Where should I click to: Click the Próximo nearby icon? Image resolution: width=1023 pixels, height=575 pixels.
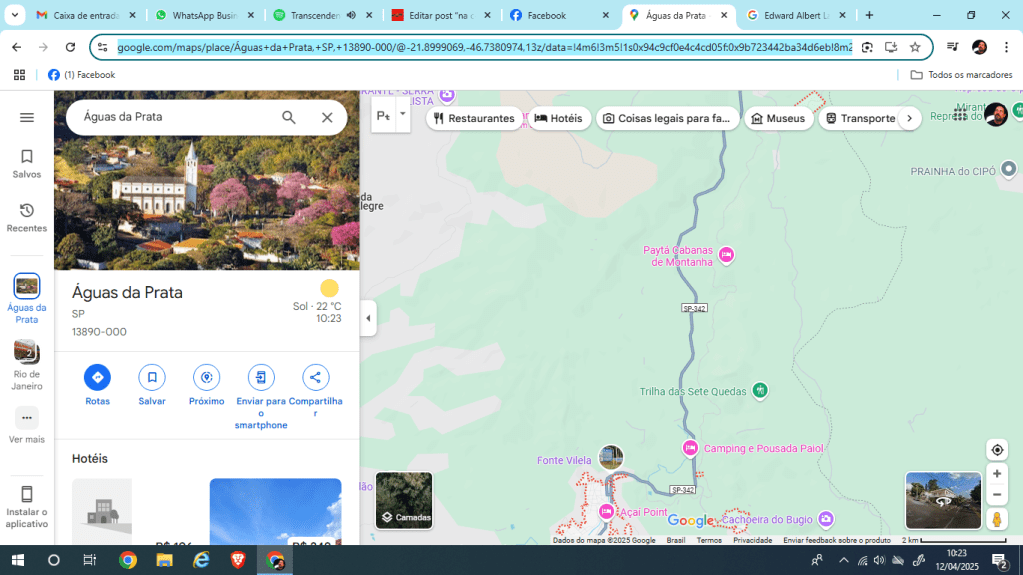pos(206,378)
